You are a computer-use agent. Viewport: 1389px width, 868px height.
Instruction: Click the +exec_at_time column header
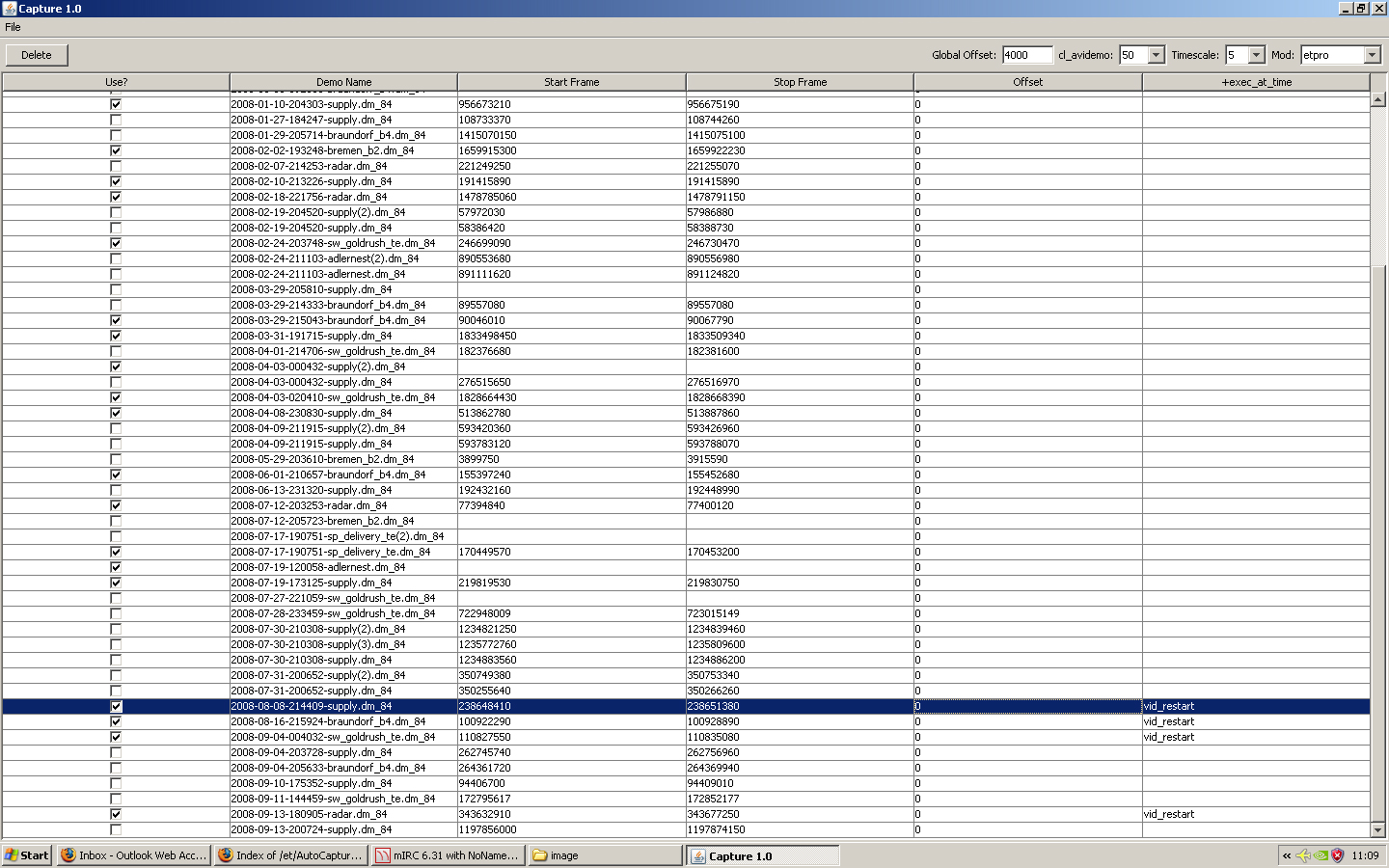(x=1256, y=82)
